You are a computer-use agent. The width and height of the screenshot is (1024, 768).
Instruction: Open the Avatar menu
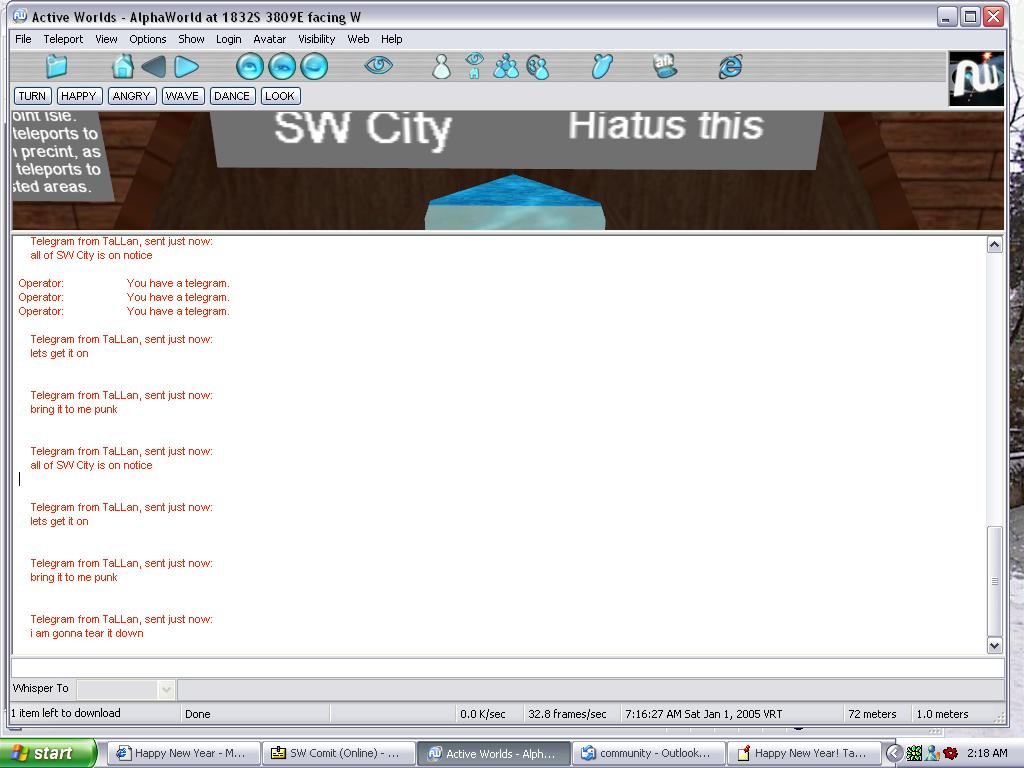point(269,39)
